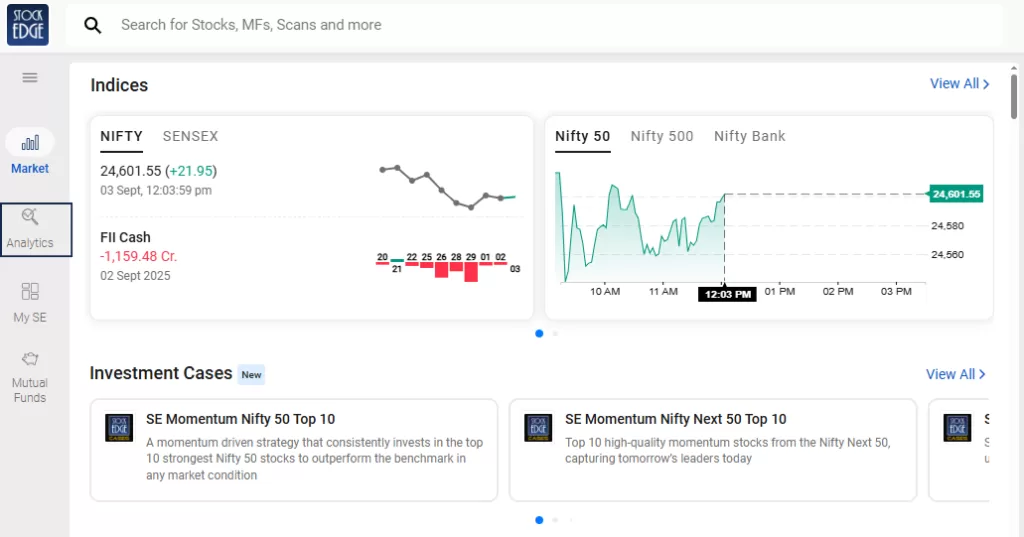Click the FII Cash -1,159.48 Cr. value
This screenshot has width=1024, height=537.
[138, 256]
